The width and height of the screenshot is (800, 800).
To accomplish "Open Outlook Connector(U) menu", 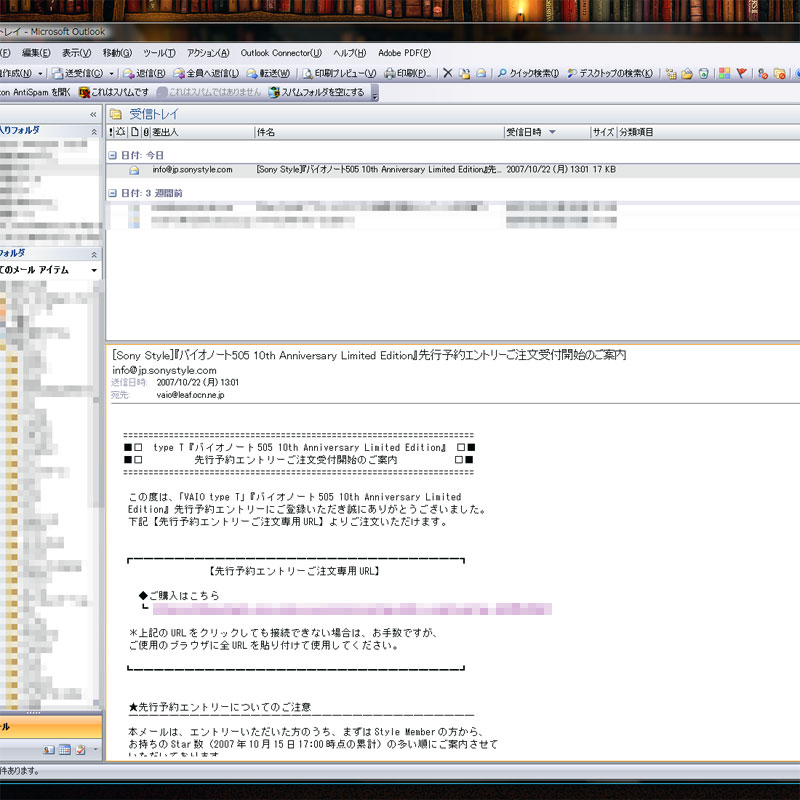I will tap(281, 53).
